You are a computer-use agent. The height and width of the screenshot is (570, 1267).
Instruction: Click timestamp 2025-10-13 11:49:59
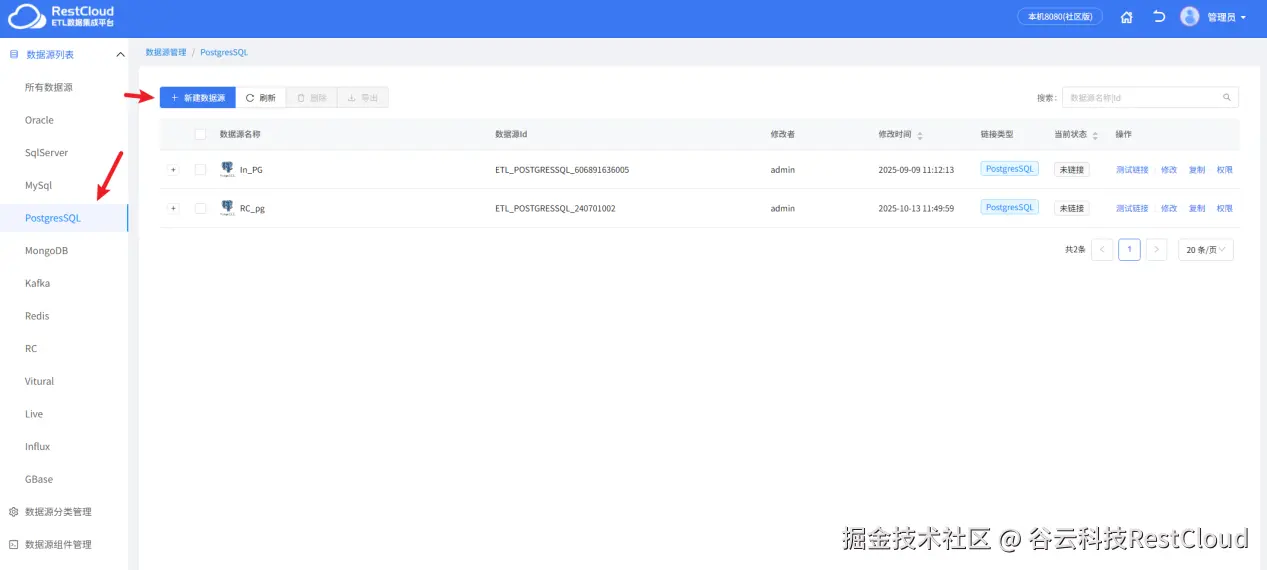916,208
